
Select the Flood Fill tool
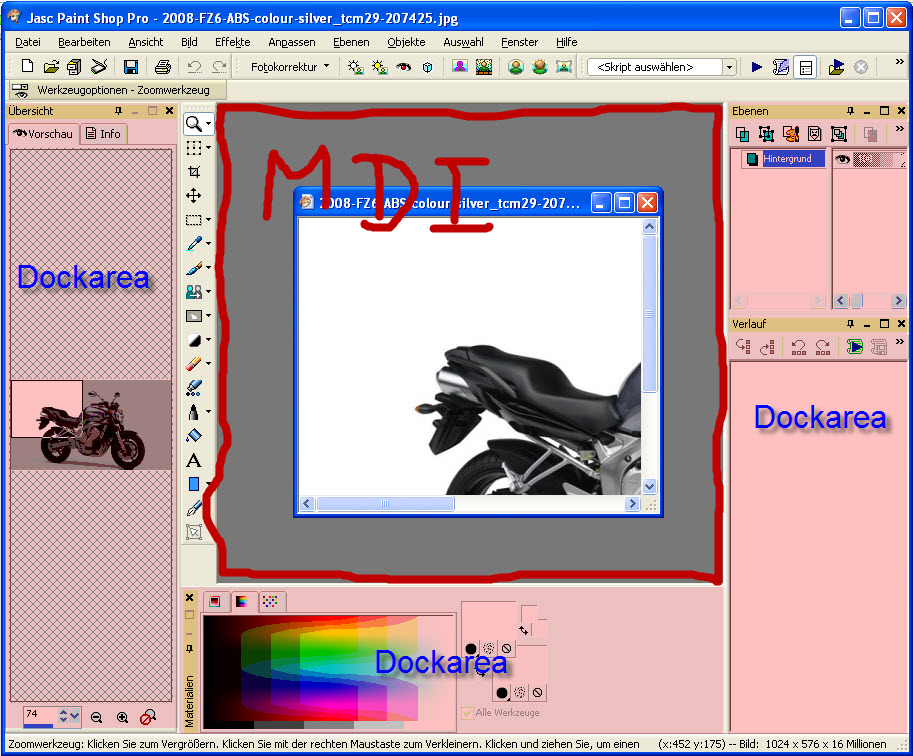pos(194,436)
